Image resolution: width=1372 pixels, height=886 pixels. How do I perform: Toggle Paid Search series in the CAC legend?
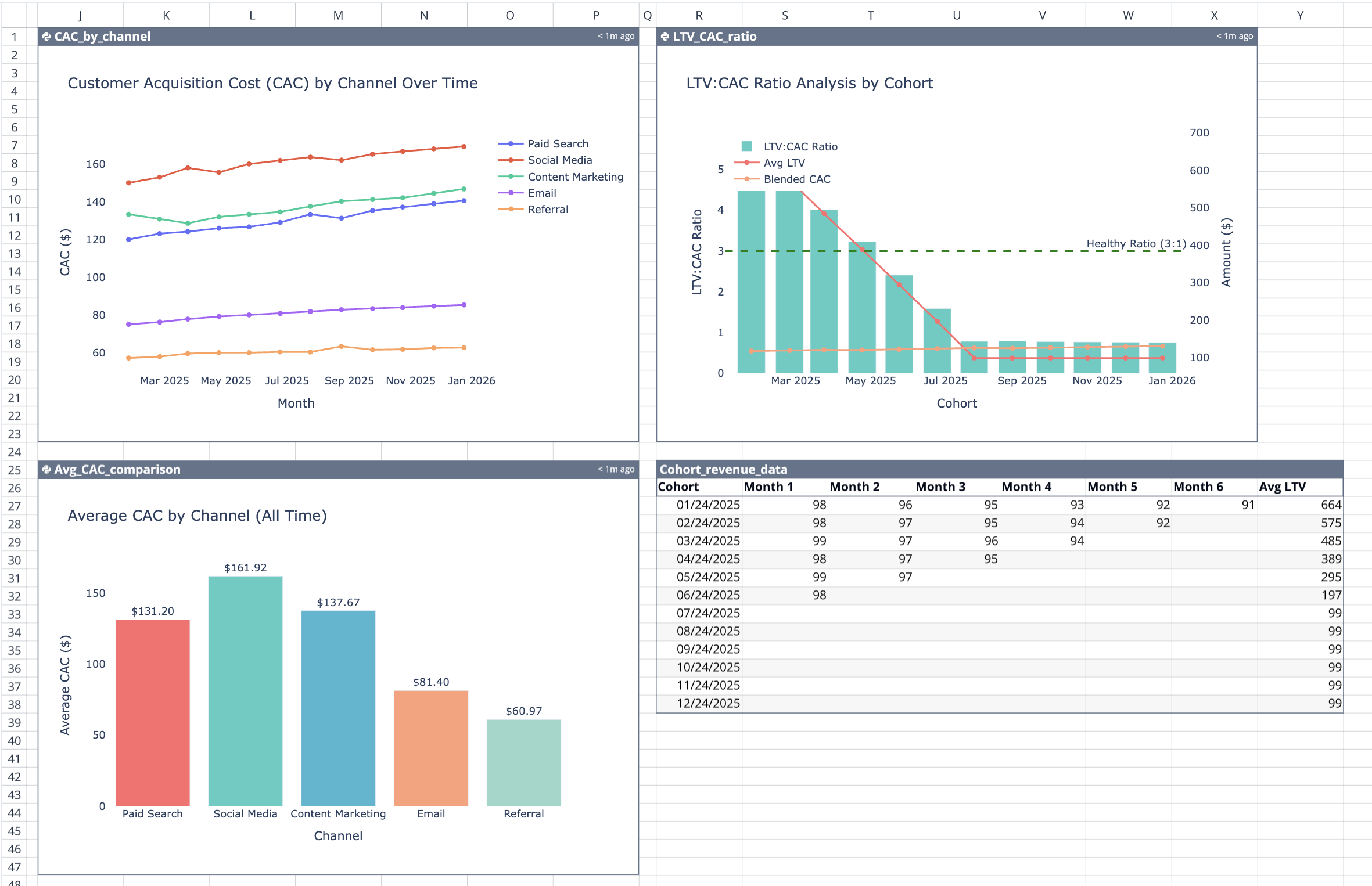[x=558, y=143]
